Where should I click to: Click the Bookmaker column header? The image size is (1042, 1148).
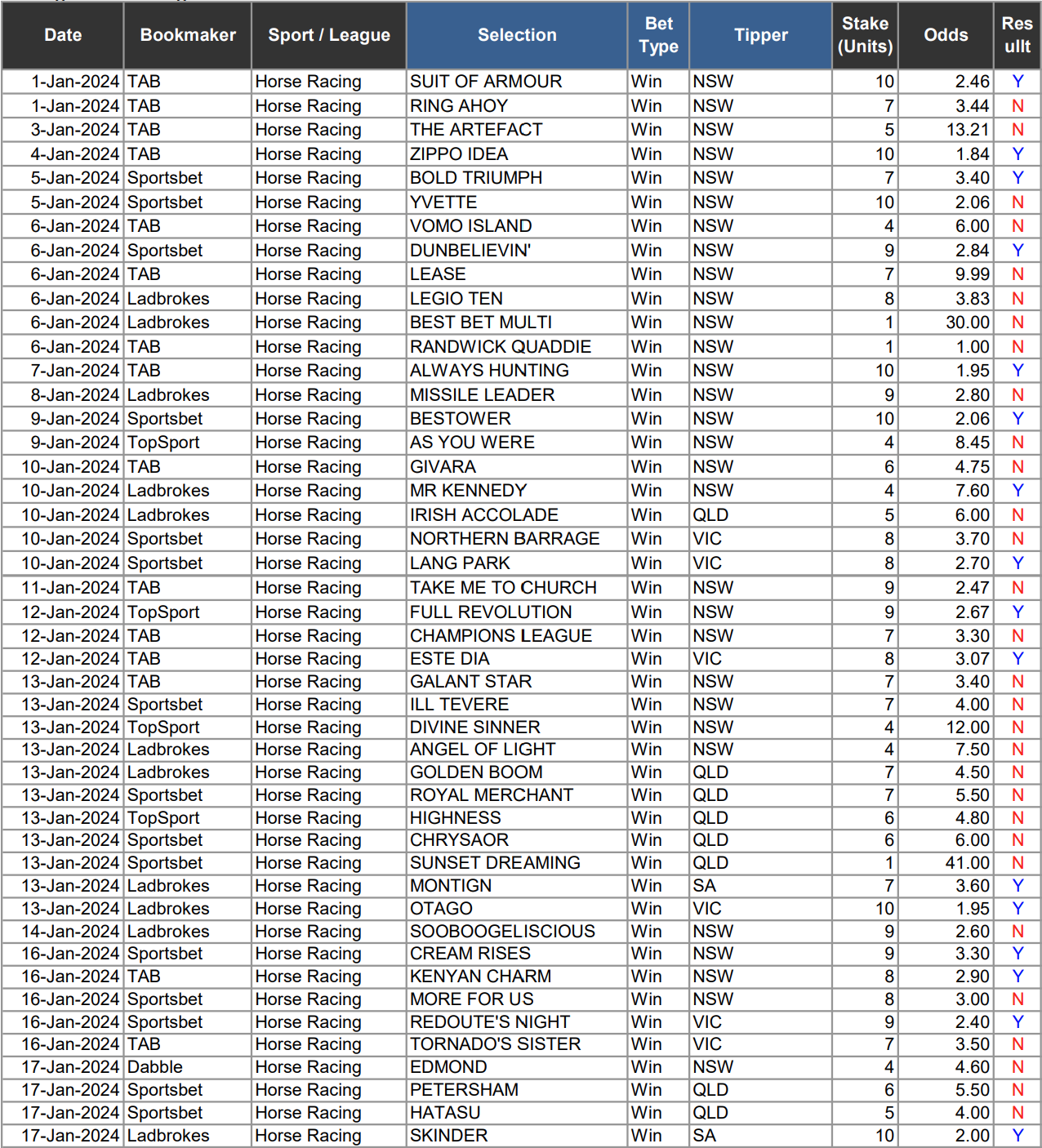click(188, 35)
